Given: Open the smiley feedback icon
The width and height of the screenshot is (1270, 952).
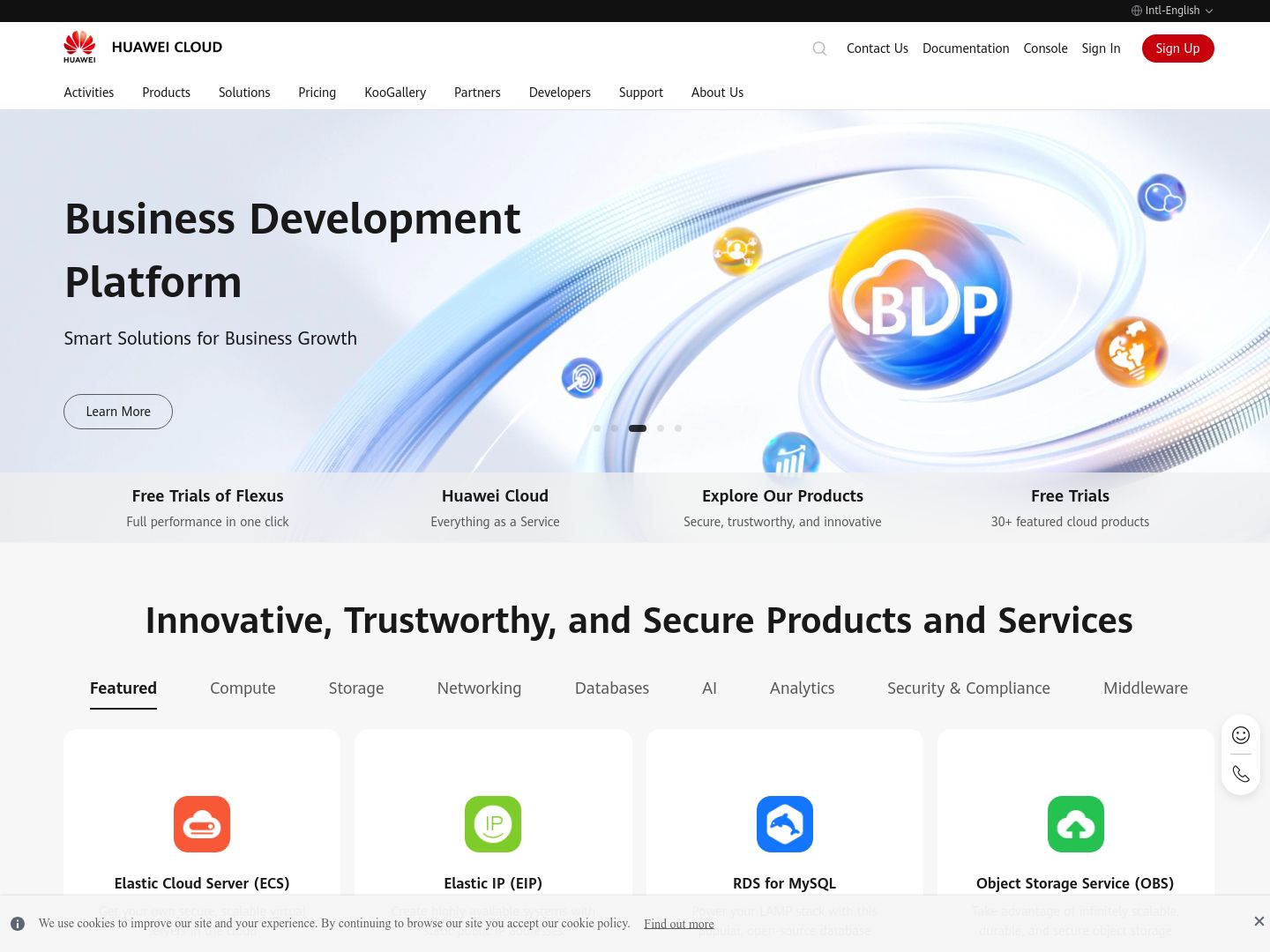Looking at the screenshot, I should tap(1241, 735).
